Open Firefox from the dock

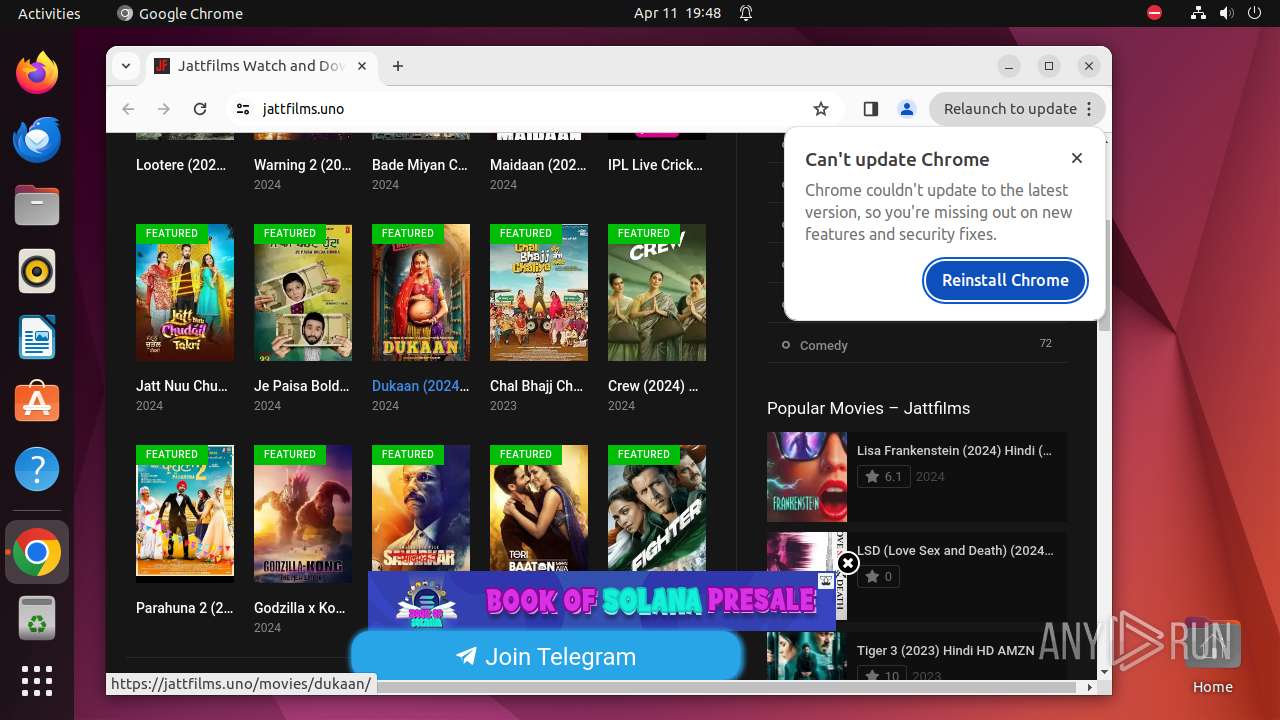37,73
